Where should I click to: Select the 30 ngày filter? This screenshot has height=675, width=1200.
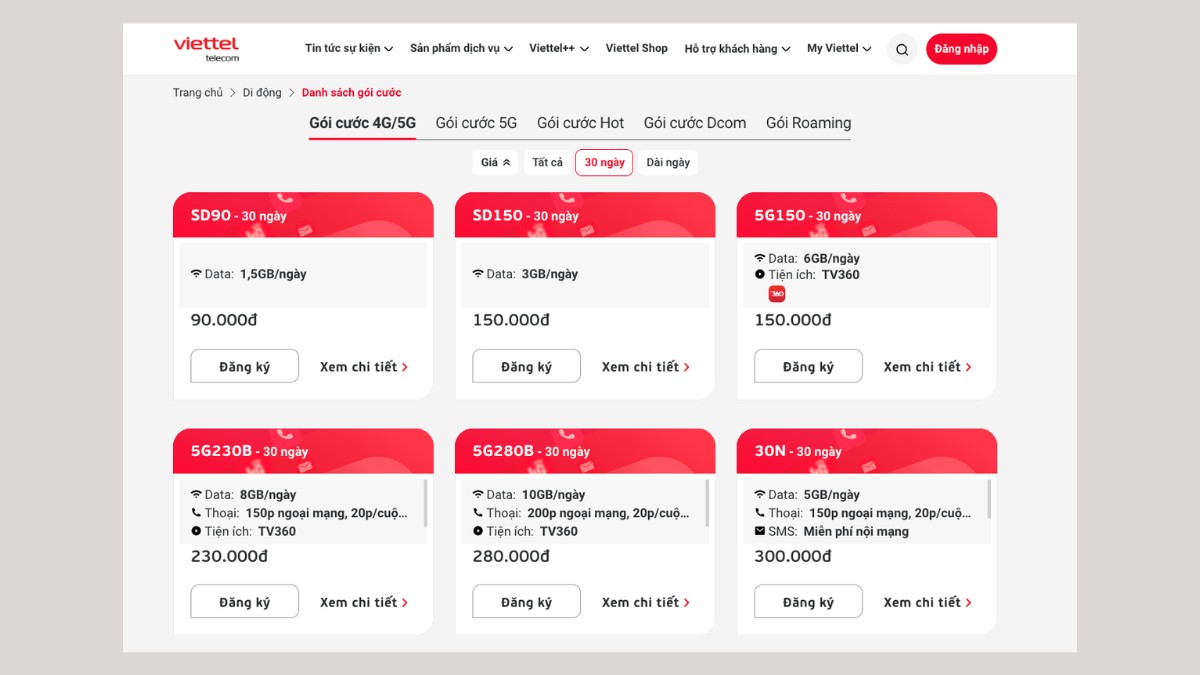(604, 162)
